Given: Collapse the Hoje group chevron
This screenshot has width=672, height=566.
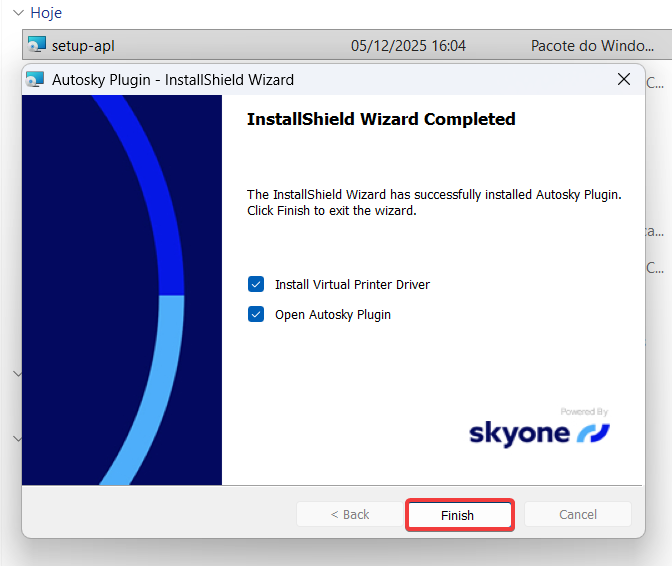Looking at the screenshot, I should [x=18, y=14].
